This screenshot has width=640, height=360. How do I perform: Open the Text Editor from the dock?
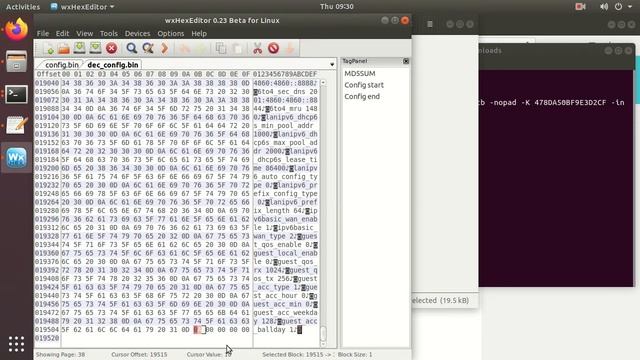point(16,125)
